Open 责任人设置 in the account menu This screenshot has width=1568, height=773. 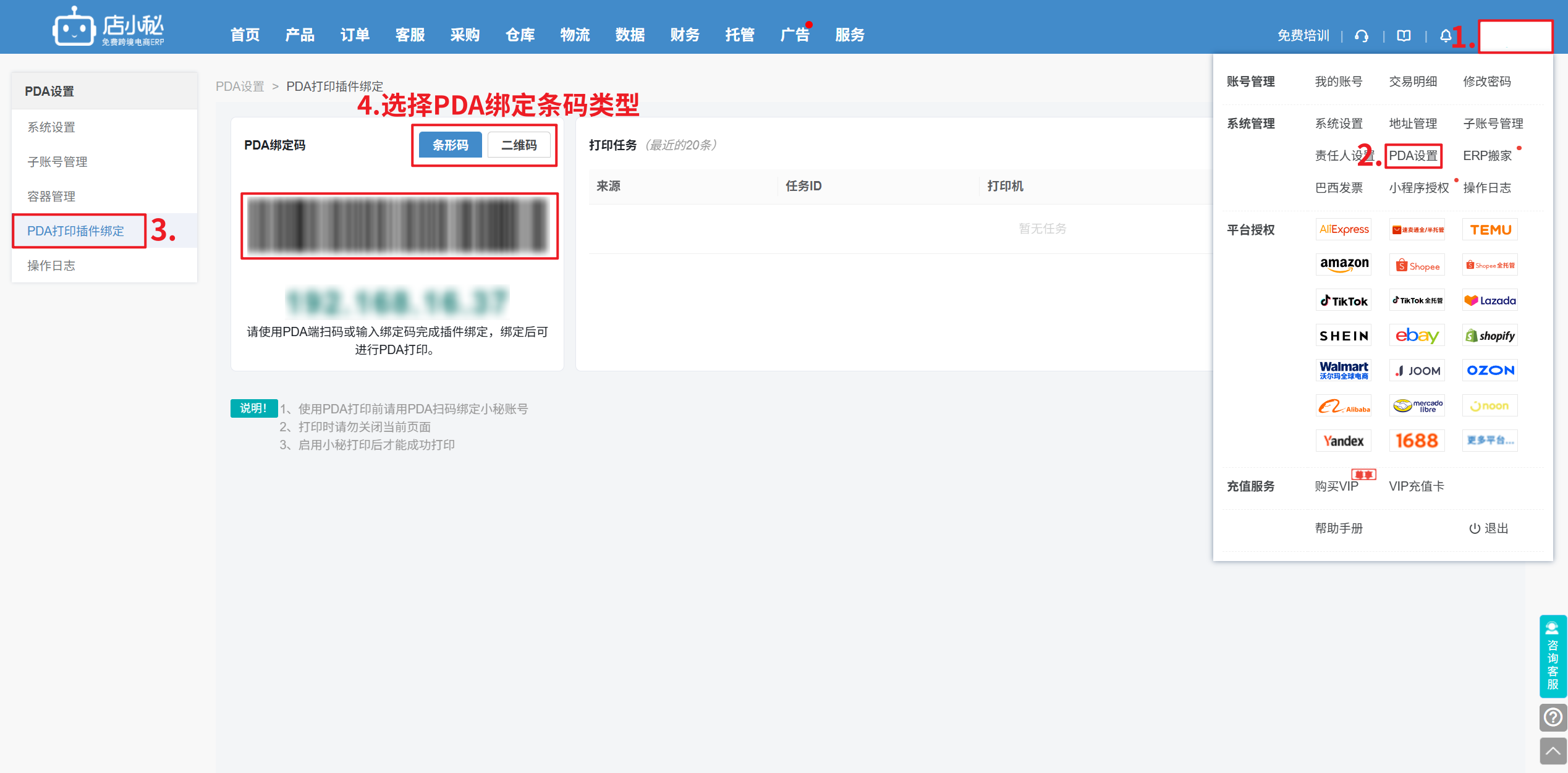pyautogui.click(x=1344, y=156)
